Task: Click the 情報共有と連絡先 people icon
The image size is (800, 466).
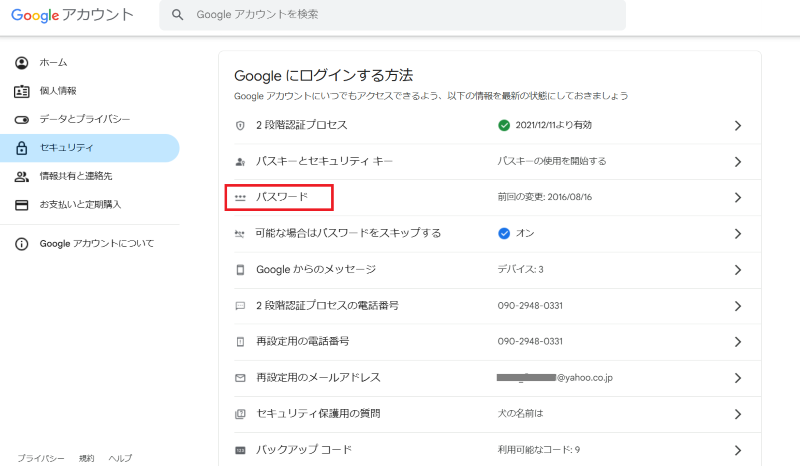Action: point(21,177)
